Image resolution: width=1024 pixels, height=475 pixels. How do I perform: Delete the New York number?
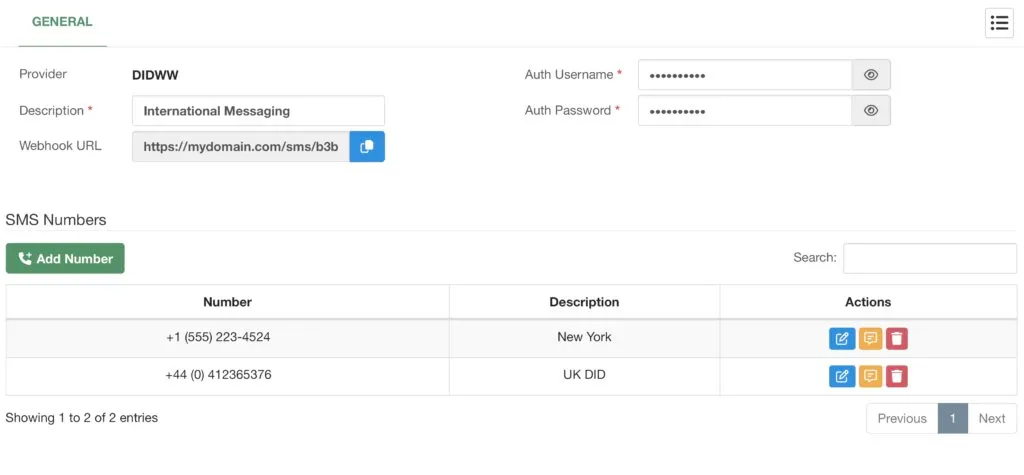(x=897, y=338)
